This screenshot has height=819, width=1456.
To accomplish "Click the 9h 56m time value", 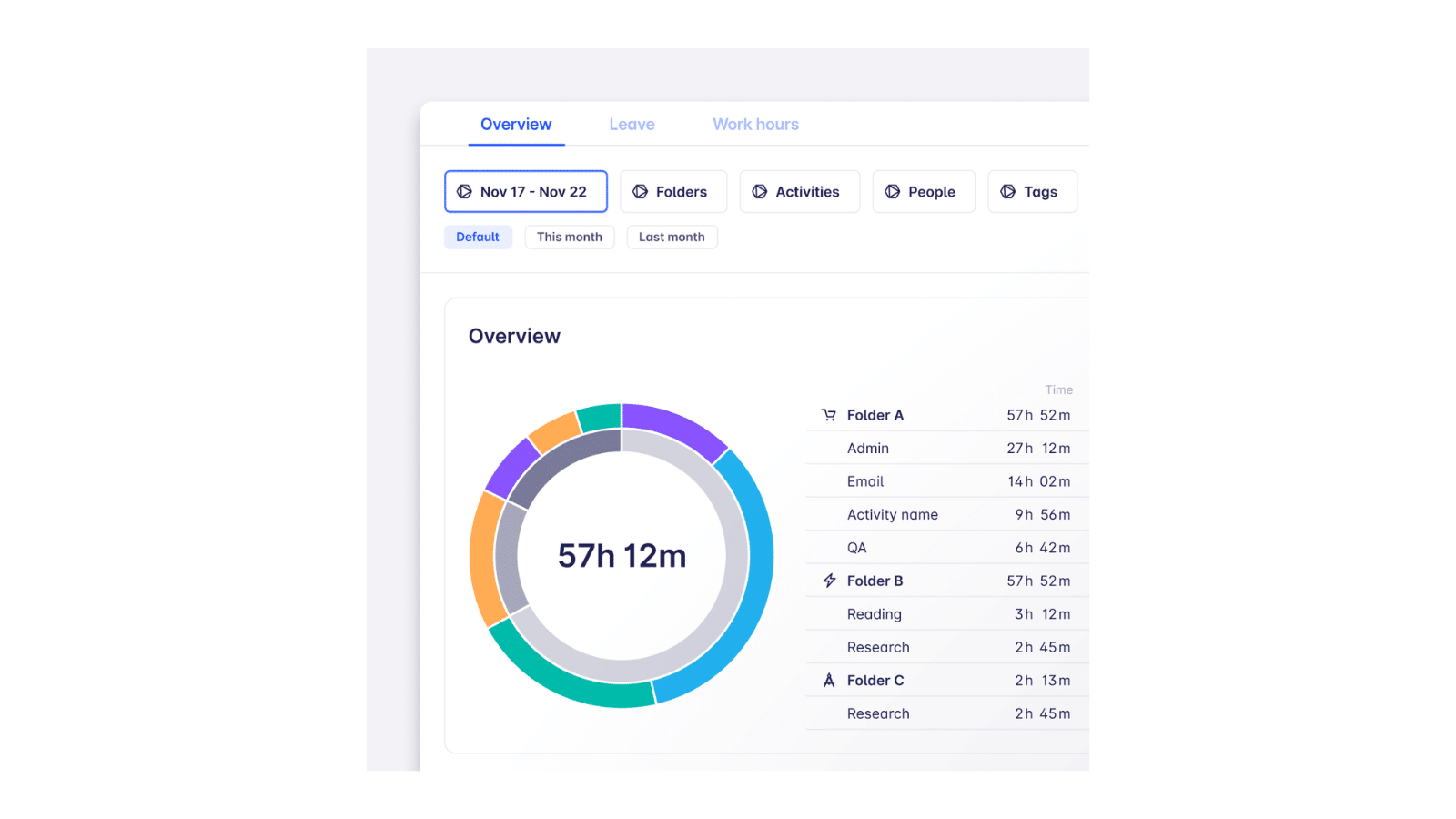I will [1043, 515].
